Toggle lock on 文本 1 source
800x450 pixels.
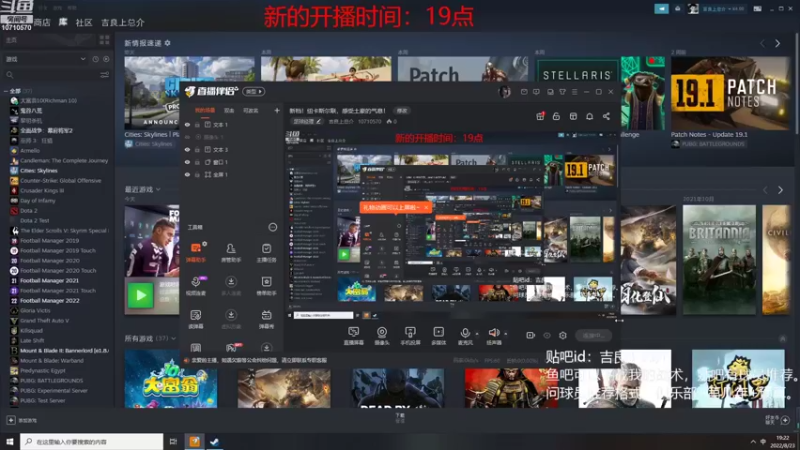[x=197, y=124]
